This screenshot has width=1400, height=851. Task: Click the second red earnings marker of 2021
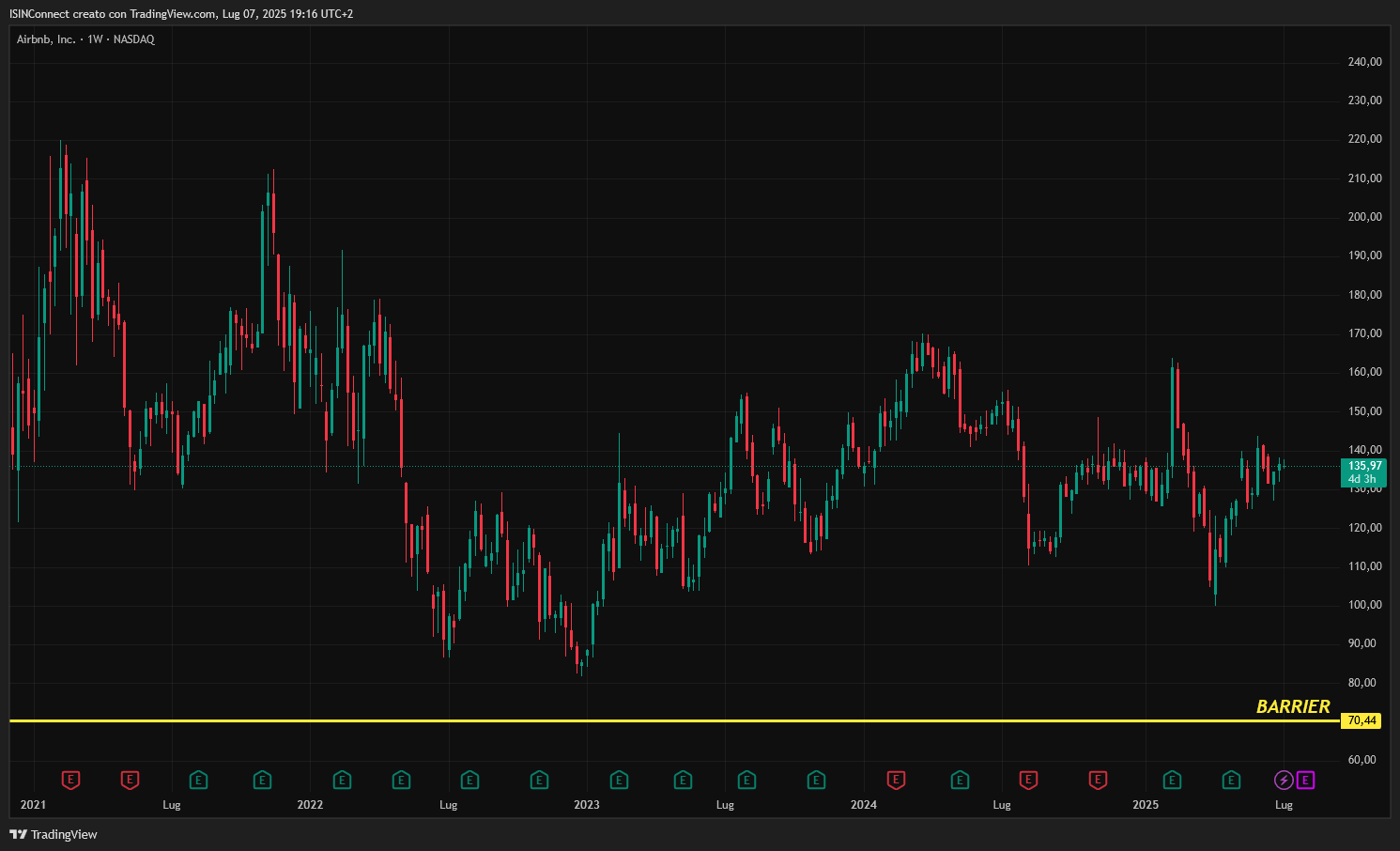[x=131, y=780]
